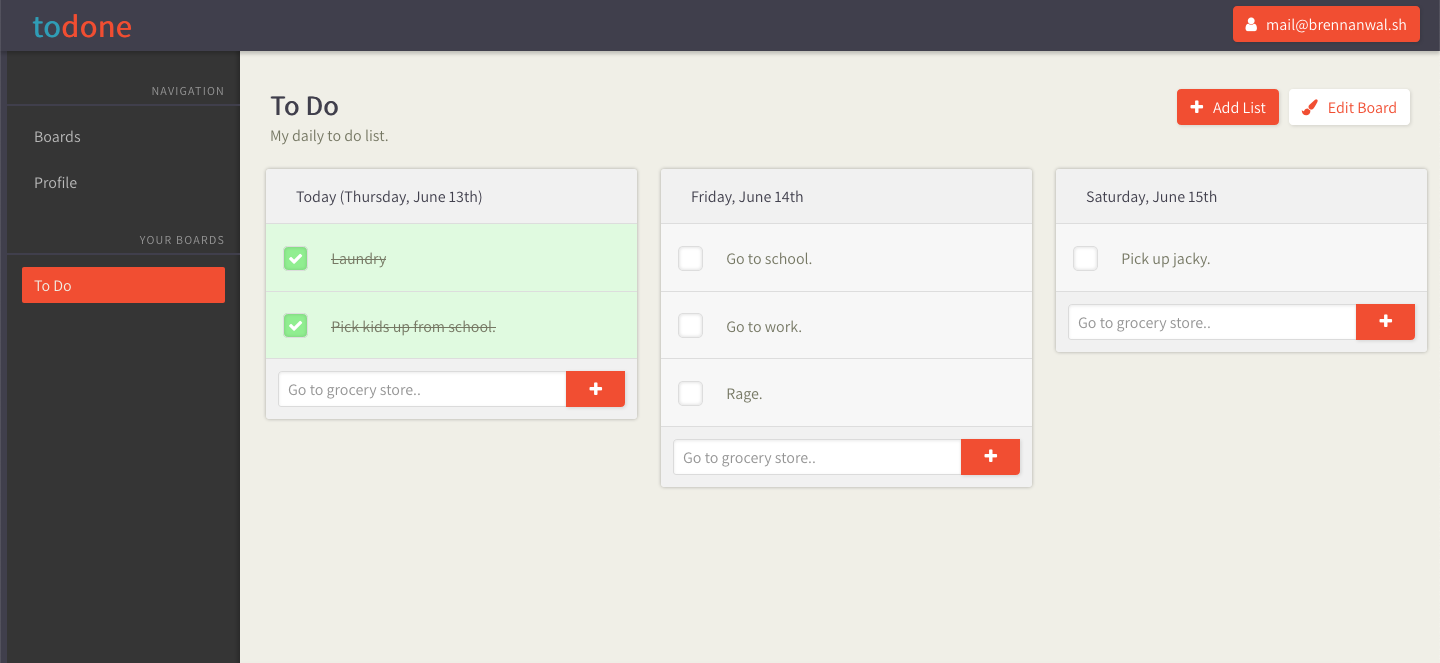
Task: Click plus button in Today list
Action: click(x=595, y=389)
